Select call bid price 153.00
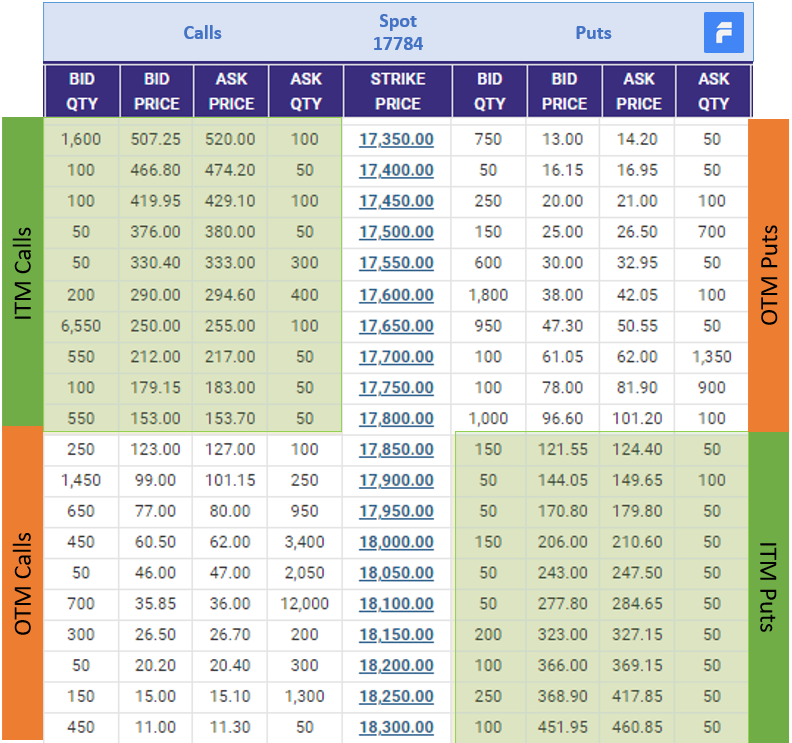Viewport: 792px width, 743px height. pos(156,418)
